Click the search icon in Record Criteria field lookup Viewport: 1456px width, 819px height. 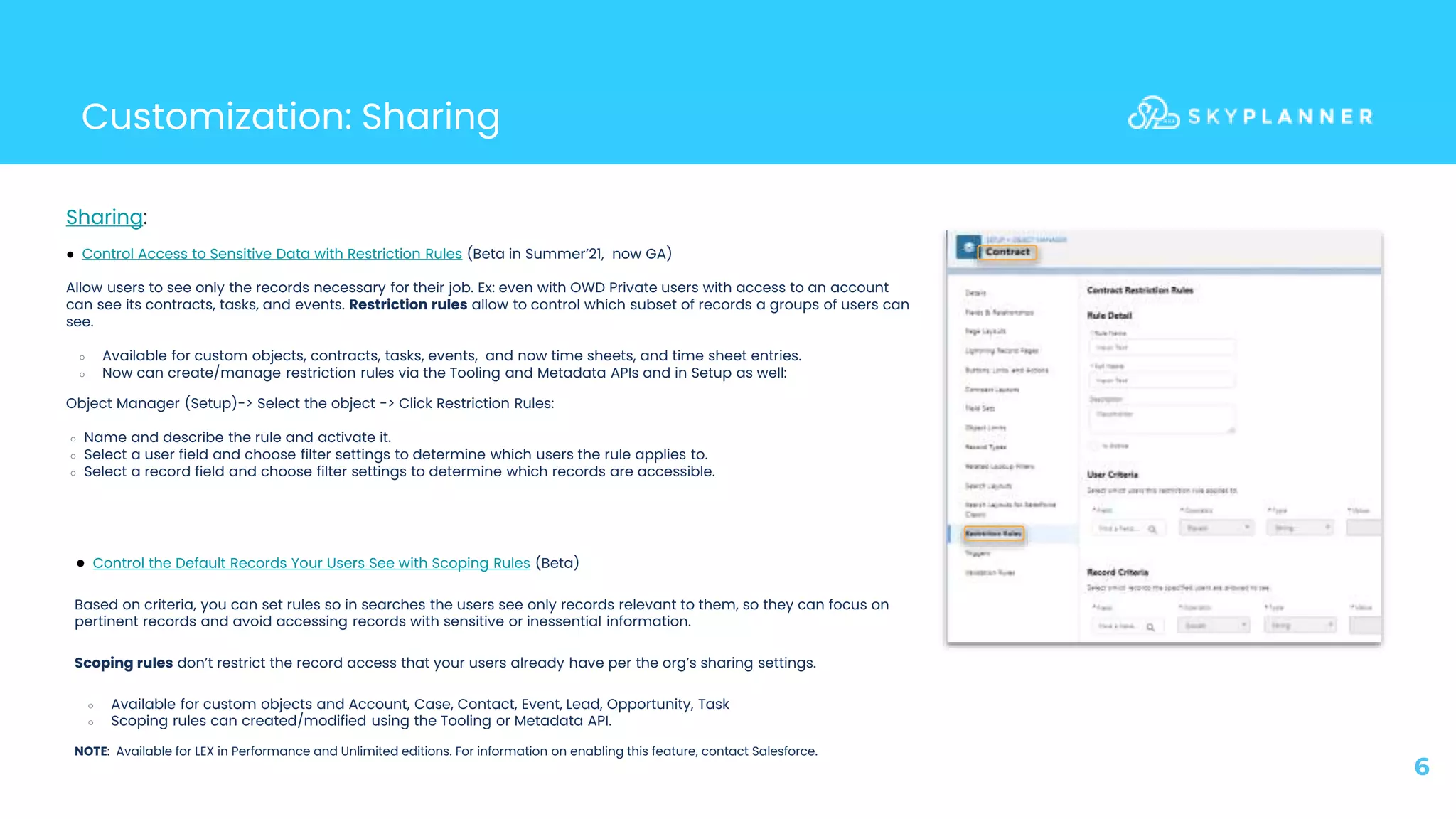(x=1150, y=627)
